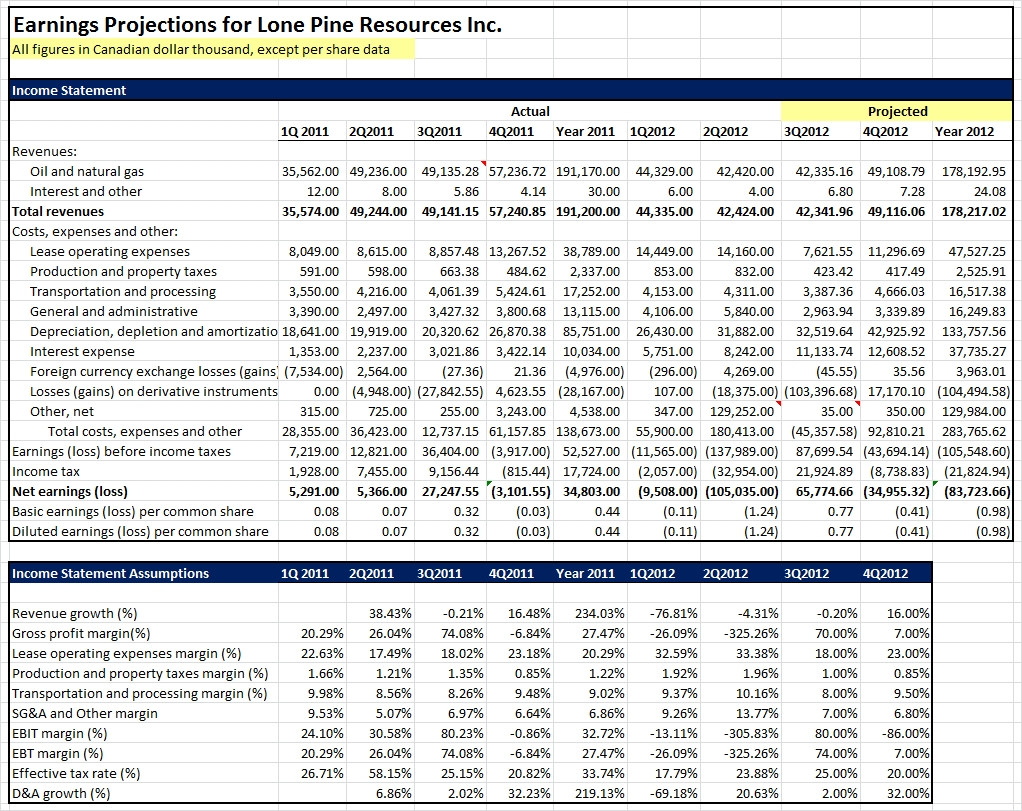Select the dark blue Income Statement header

pos(69,91)
